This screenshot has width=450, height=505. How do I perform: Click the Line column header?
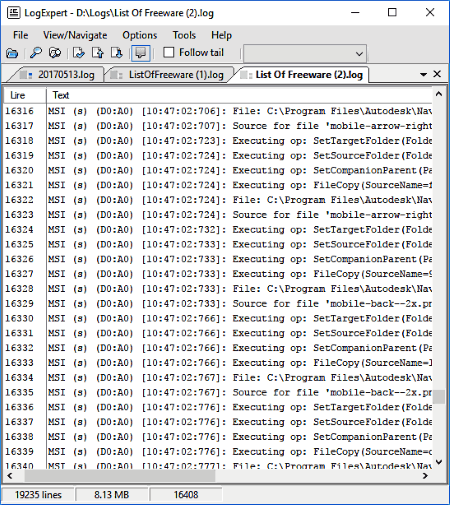click(24, 95)
